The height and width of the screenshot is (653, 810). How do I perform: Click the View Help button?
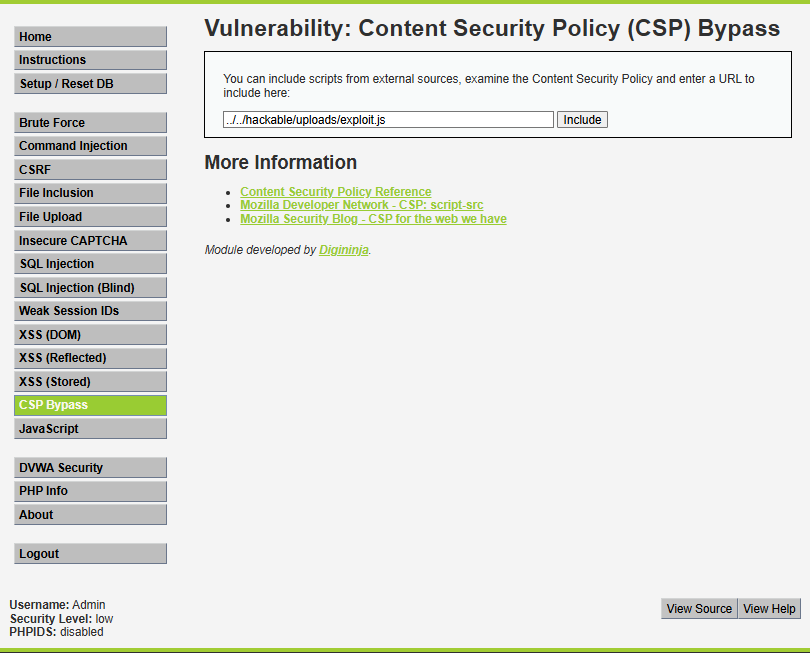[x=769, y=609]
